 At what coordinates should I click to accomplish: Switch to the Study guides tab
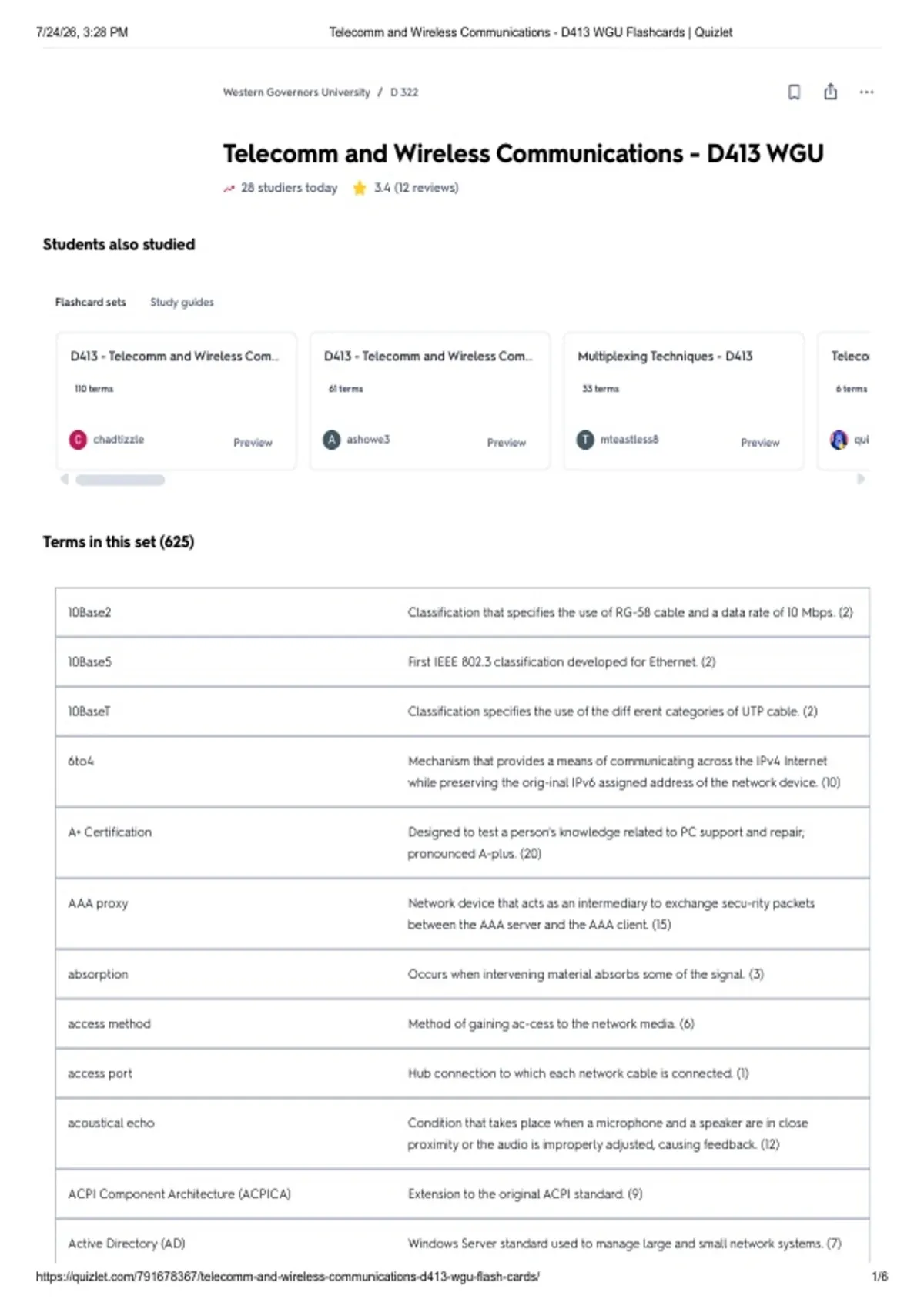coord(182,303)
